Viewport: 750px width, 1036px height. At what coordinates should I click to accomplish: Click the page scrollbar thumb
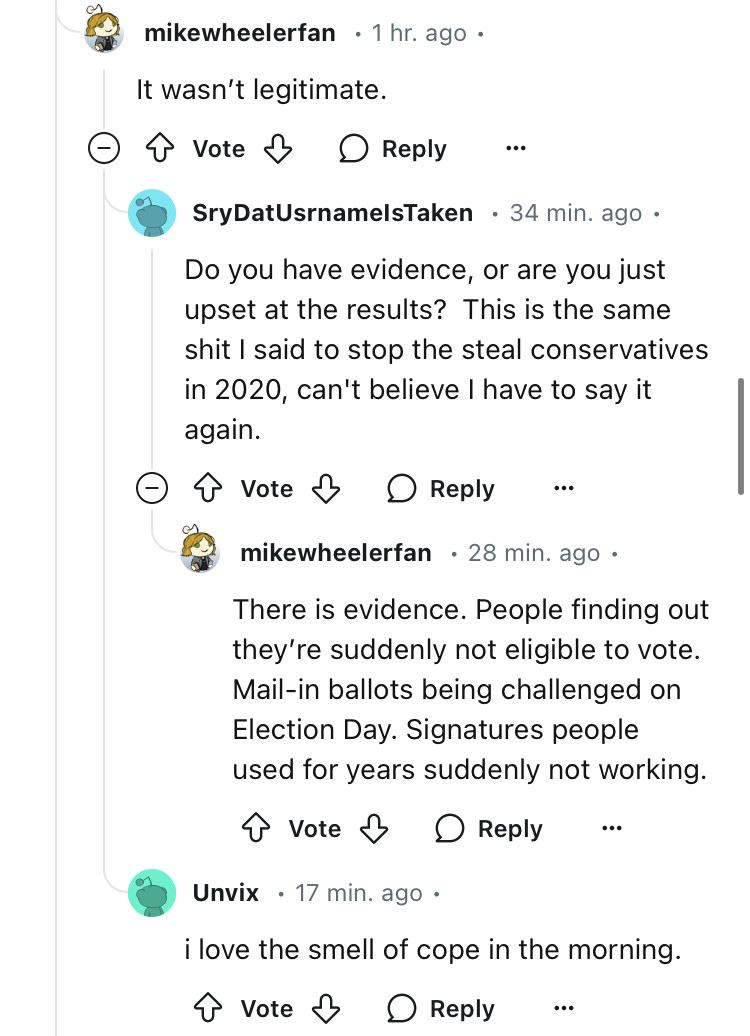pyautogui.click(x=740, y=435)
